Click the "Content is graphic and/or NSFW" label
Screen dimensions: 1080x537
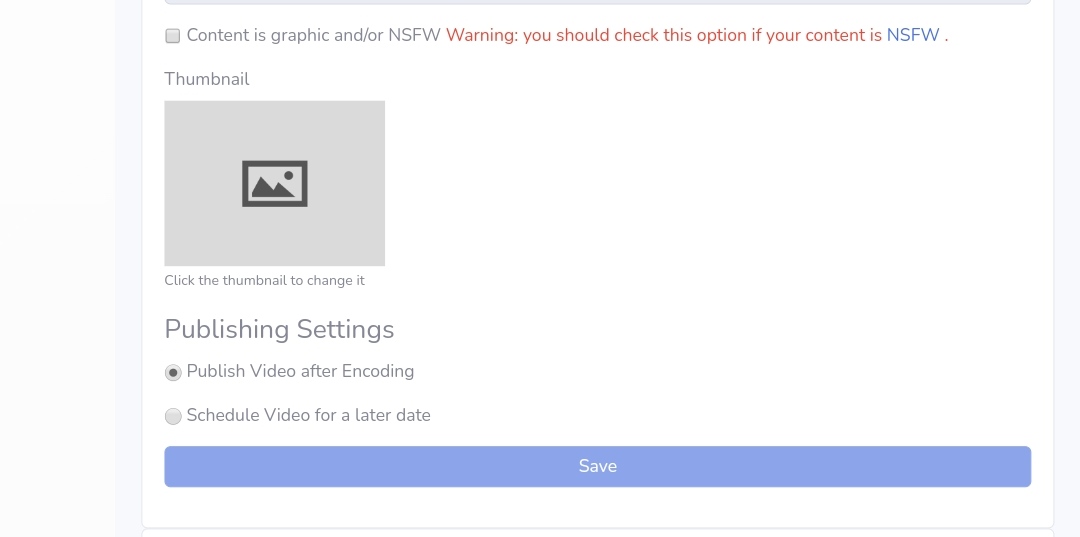click(x=313, y=35)
